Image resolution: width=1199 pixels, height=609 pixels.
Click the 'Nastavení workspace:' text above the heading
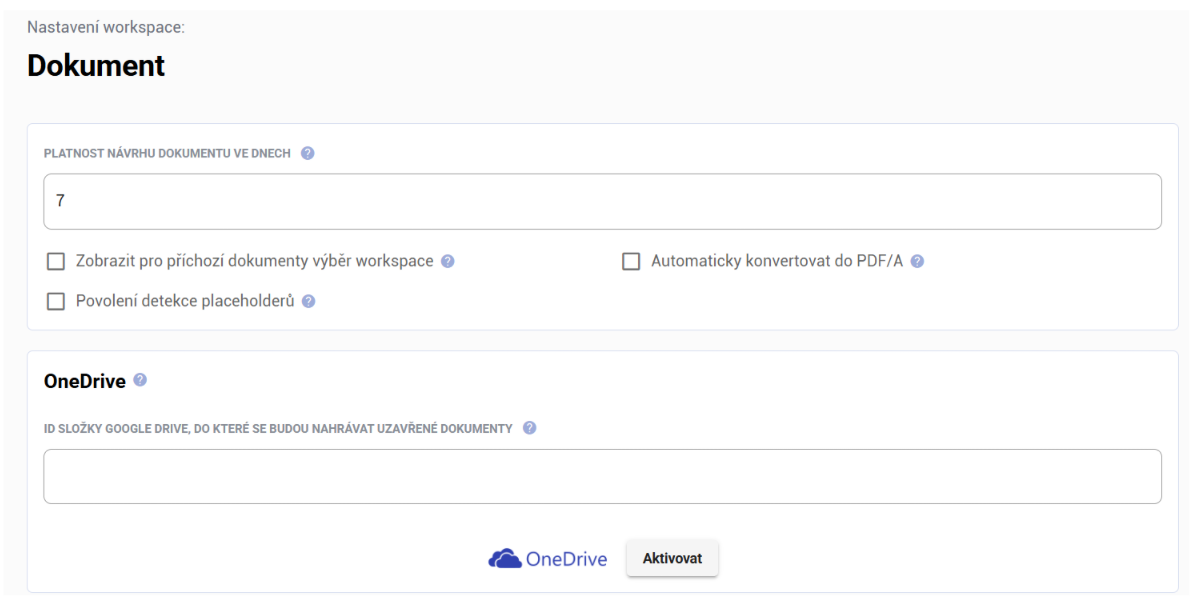click(106, 27)
